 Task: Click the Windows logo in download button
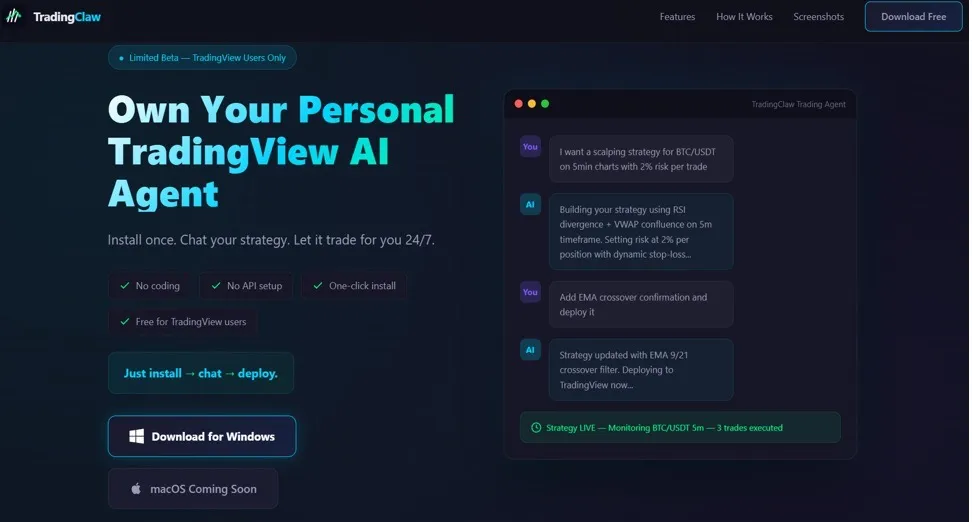[x=136, y=436]
